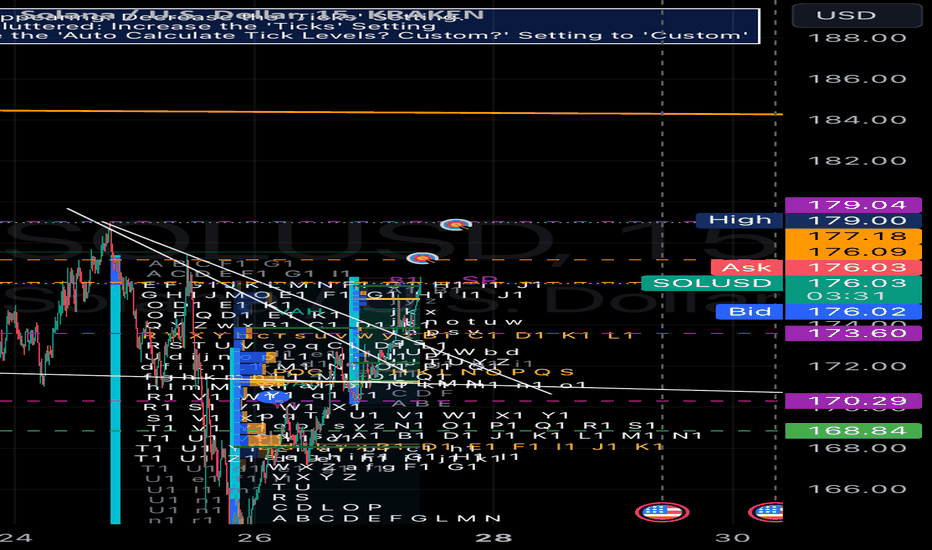Click the 172.00 price scale label
932x550 pixels.
coord(857,366)
